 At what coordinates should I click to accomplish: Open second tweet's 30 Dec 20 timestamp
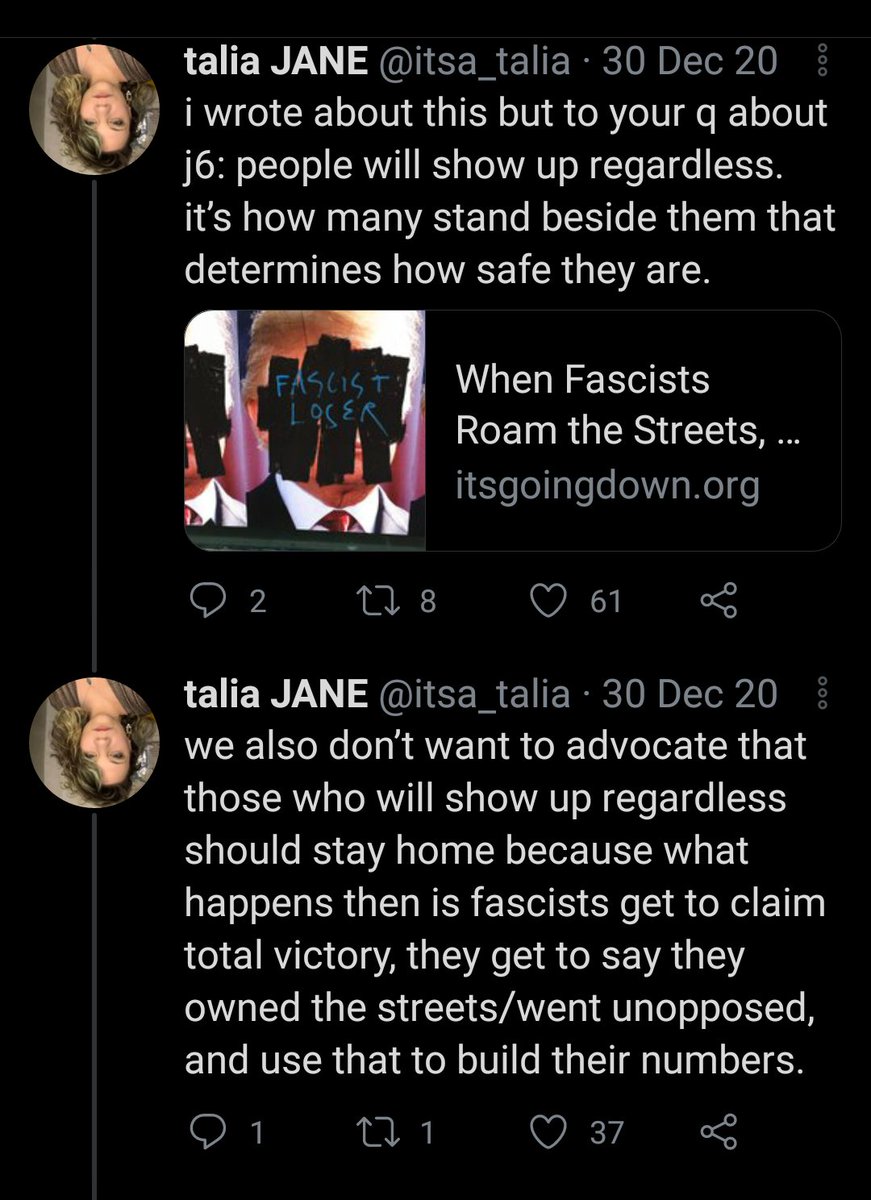click(690, 694)
